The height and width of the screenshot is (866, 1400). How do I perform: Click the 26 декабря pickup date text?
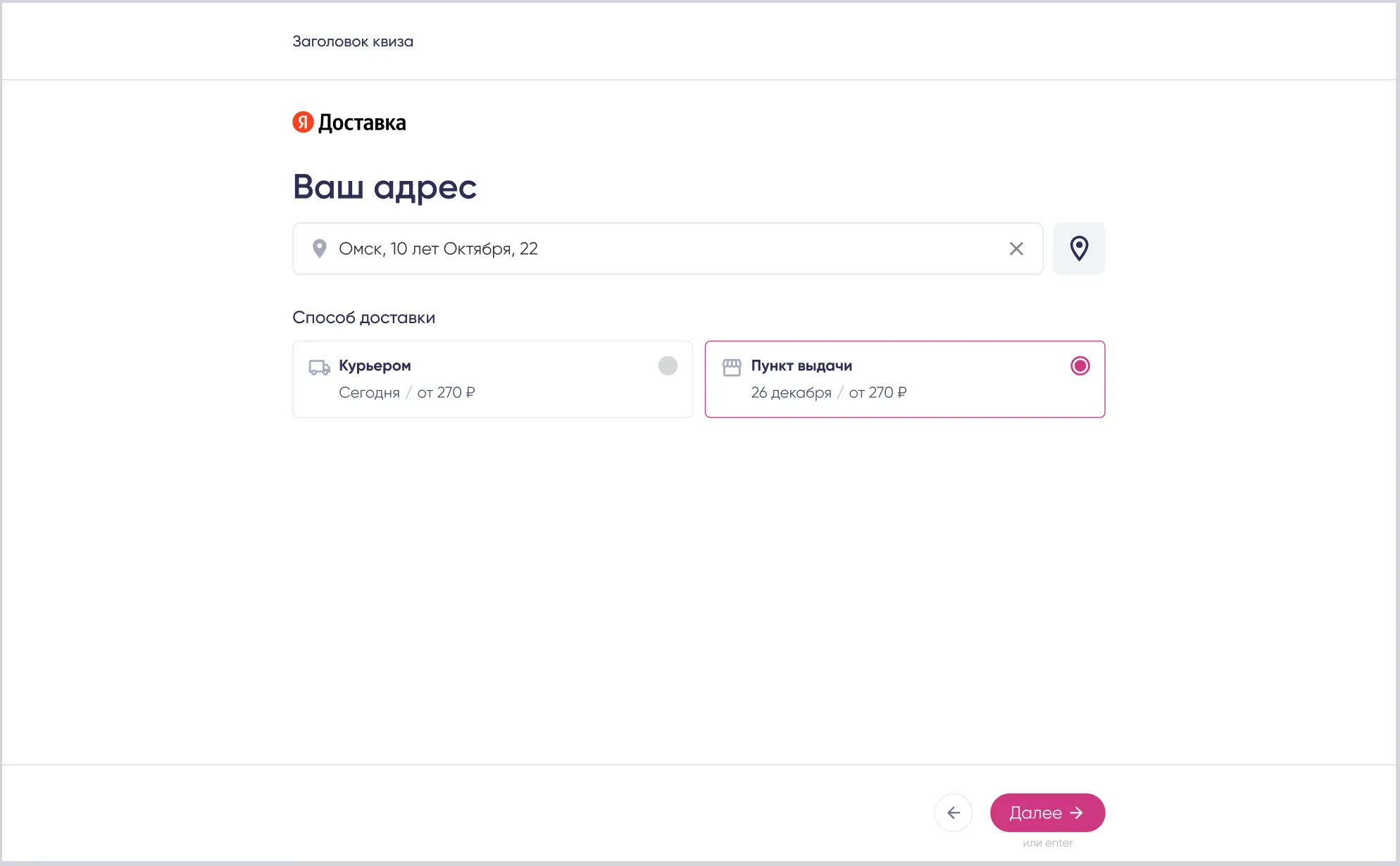coord(791,393)
